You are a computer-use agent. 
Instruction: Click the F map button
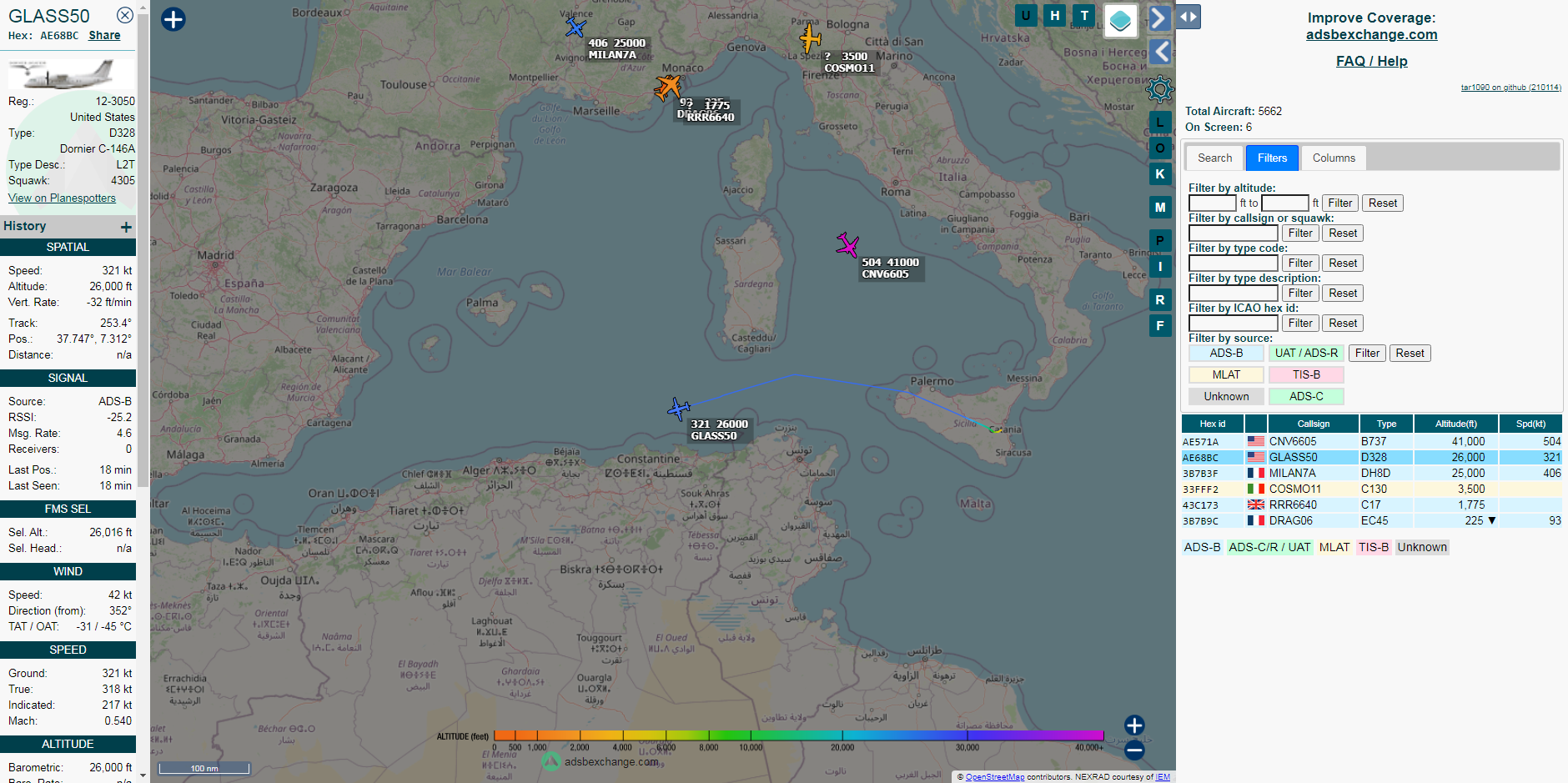point(1160,326)
